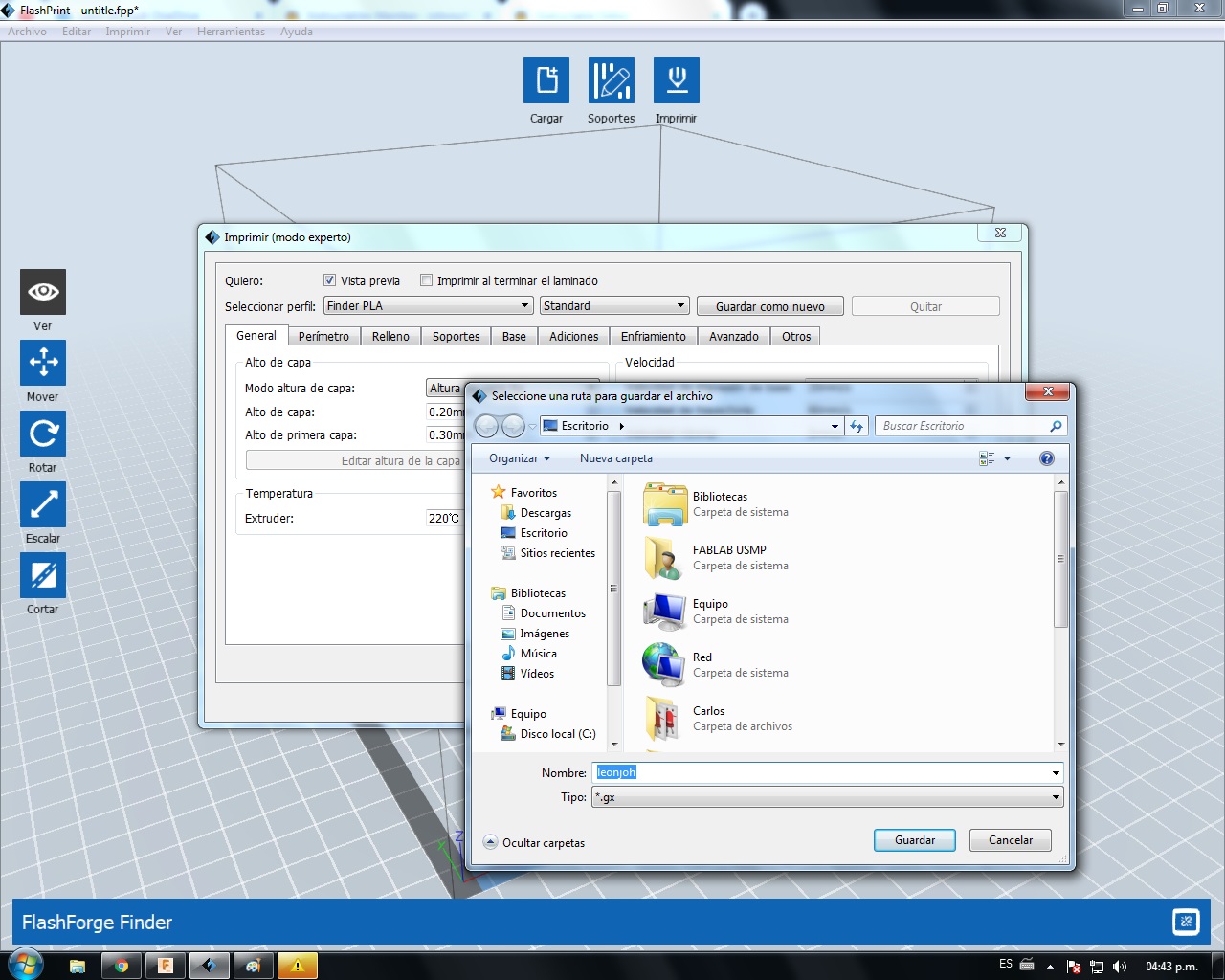Image resolution: width=1225 pixels, height=980 pixels.
Task: Select Sitios recientes in the sidebar
Action: (548, 553)
